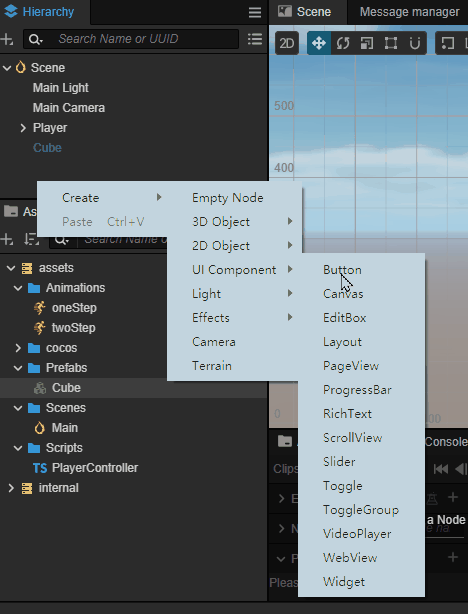Screen dimensions: 468x614
Task: Click the Animation panel folder icon
Action: coord(285,441)
